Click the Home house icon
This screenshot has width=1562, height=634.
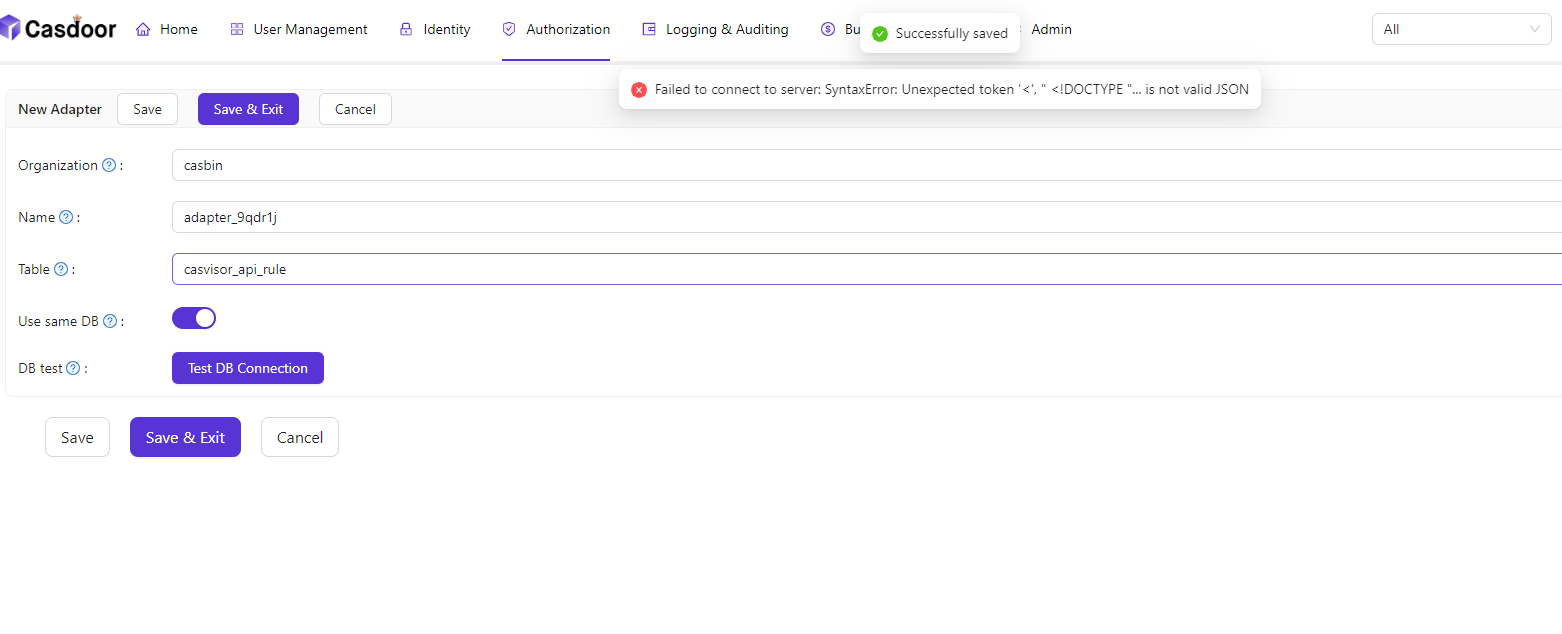(142, 29)
